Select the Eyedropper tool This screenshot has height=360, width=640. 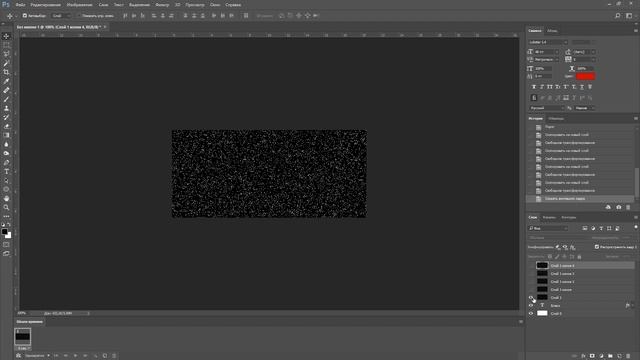[6, 81]
